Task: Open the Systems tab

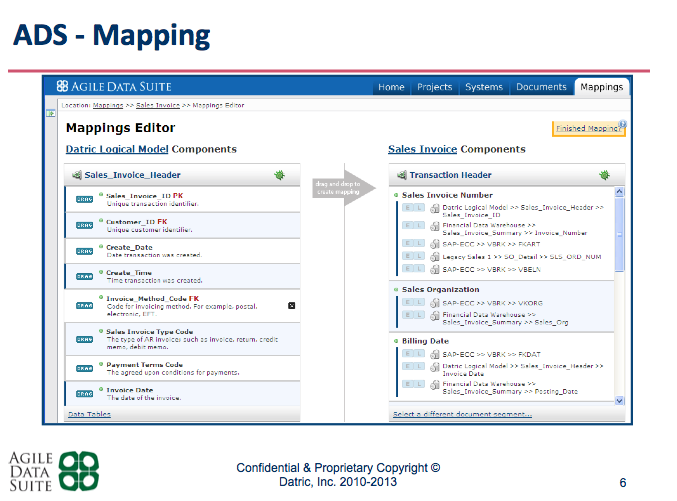Action: coord(484,87)
